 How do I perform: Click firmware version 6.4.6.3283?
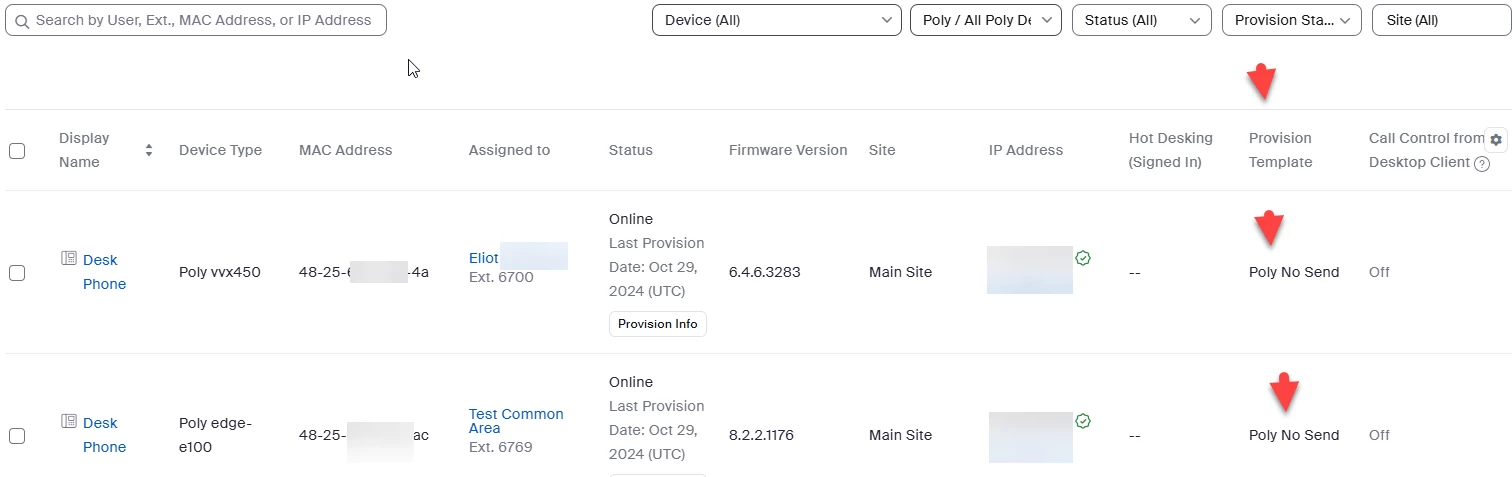(765, 272)
